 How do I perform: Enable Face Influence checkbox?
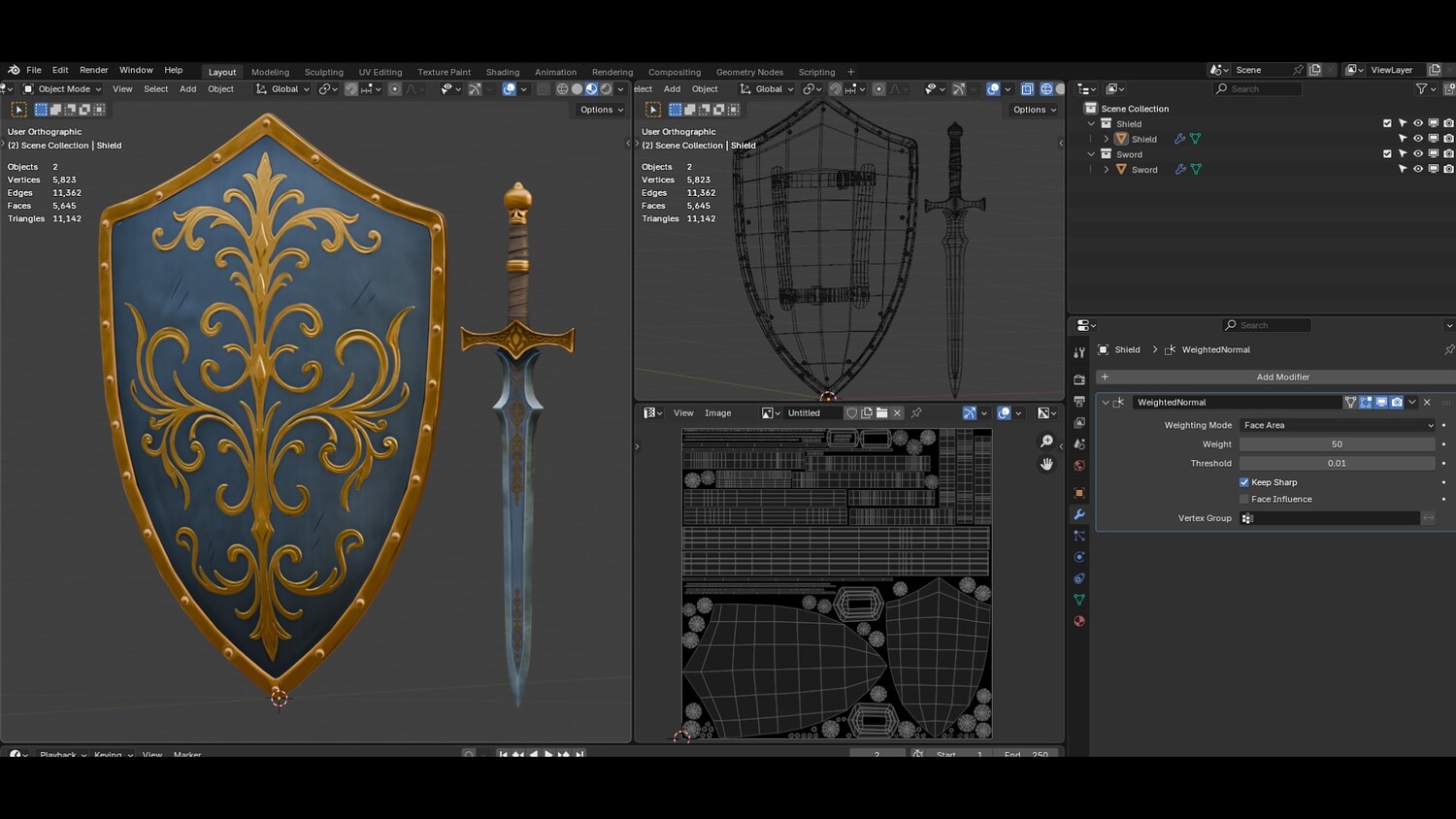[1243, 500]
